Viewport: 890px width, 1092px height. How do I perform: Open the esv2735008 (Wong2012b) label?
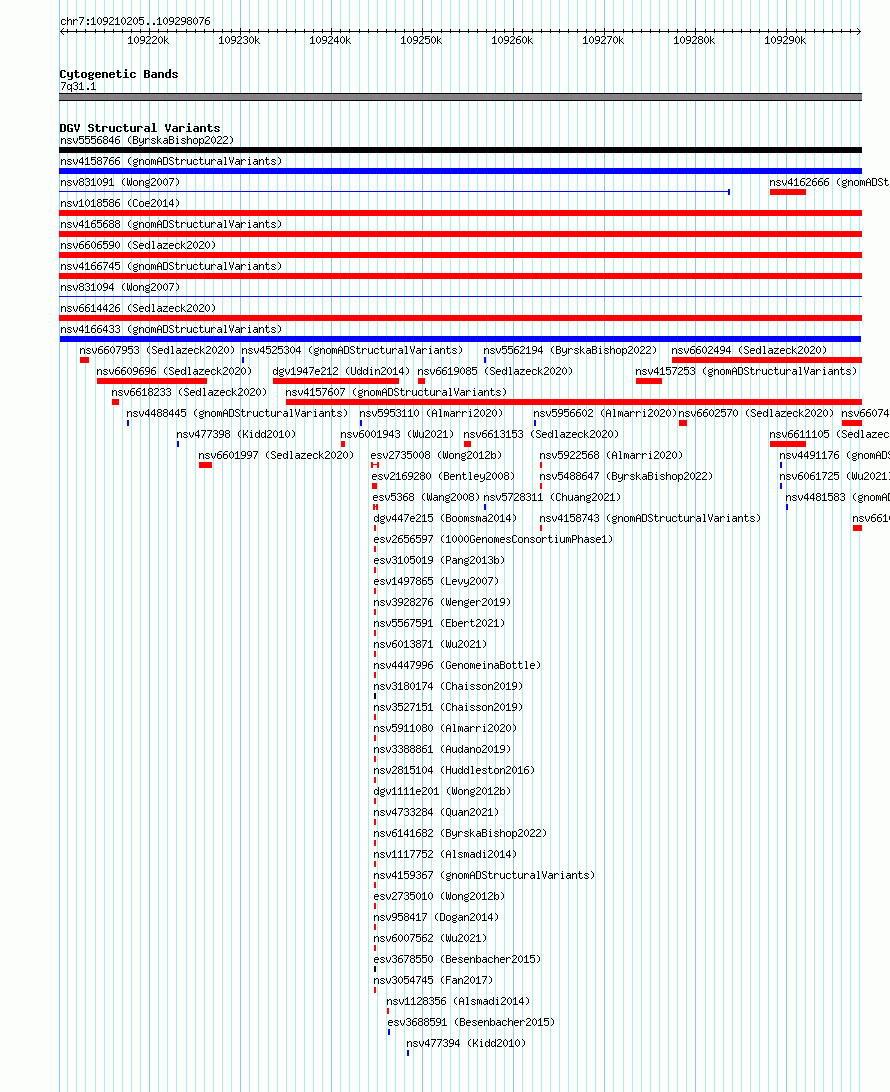[437, 455]
